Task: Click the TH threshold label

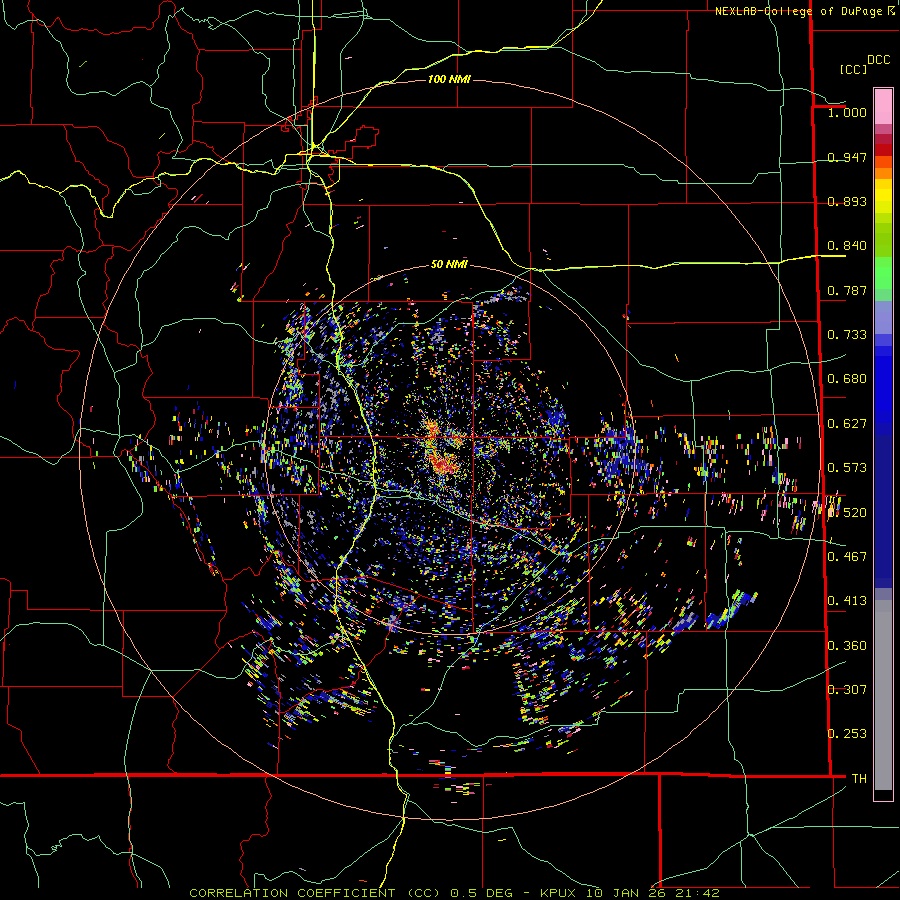Action: click(x=859, y=779)
